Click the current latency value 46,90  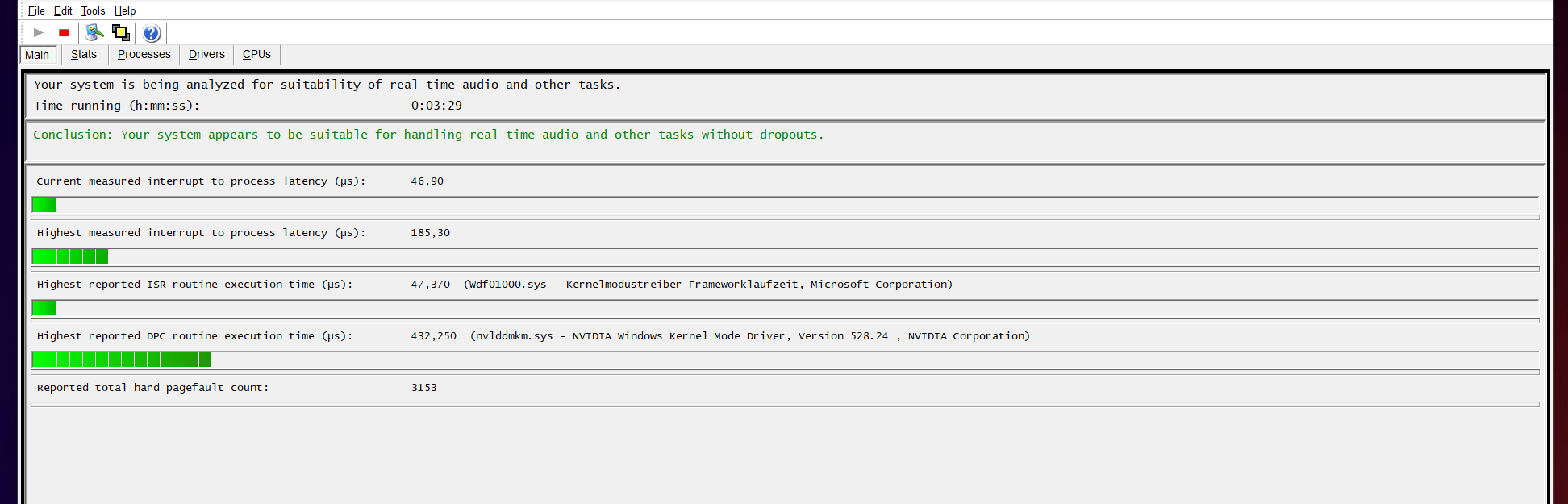pos(427,181)
